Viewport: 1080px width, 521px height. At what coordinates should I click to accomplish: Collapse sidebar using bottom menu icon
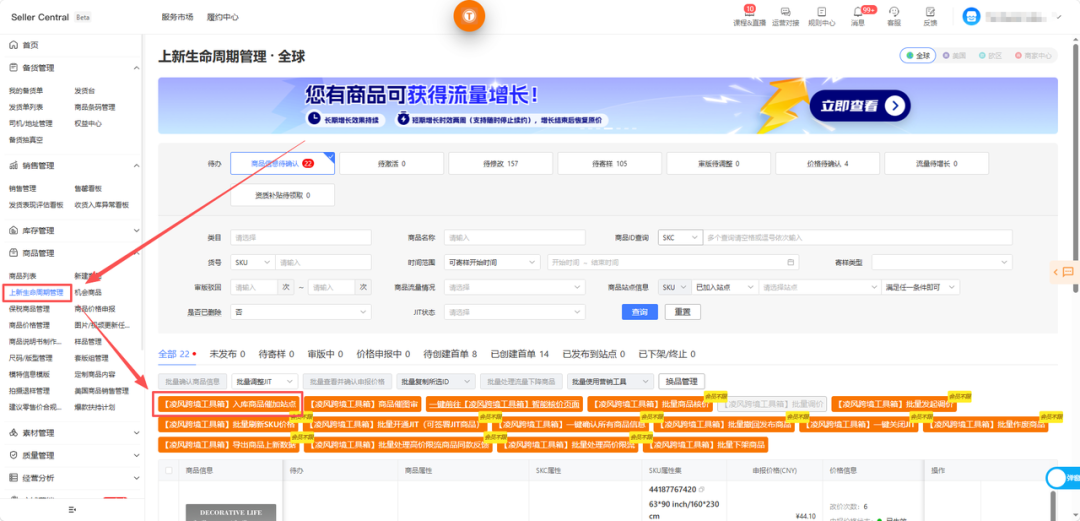pos(72,509)
